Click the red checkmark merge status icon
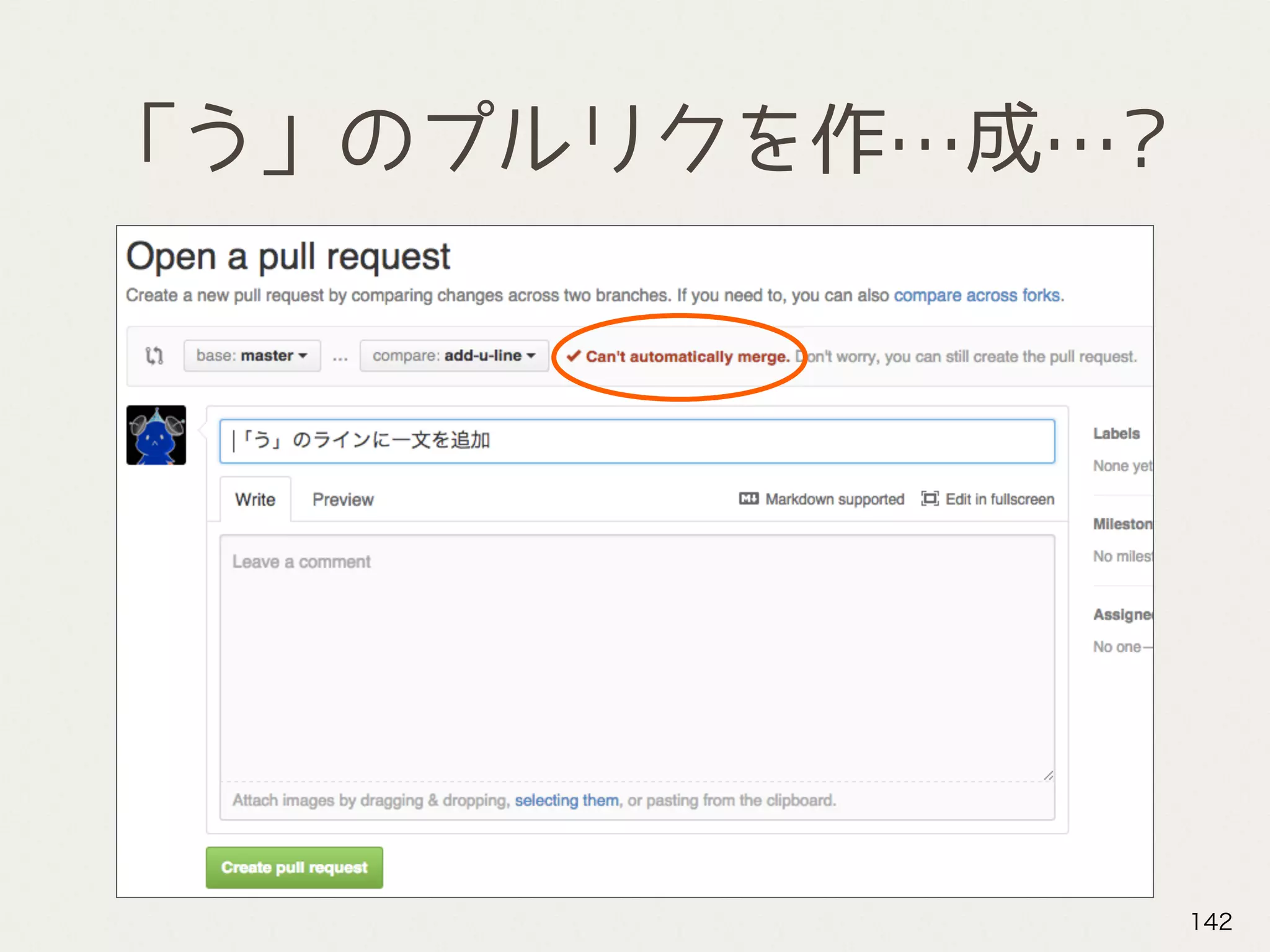 coord(574,356)
